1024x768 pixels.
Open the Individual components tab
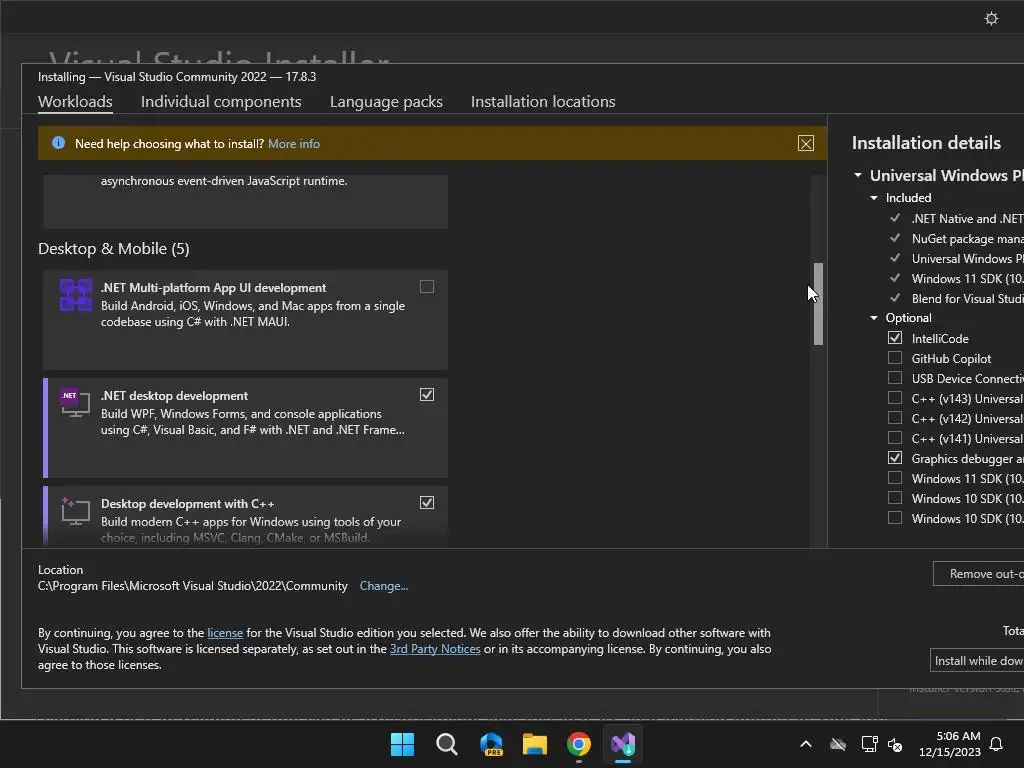[221, 102]
